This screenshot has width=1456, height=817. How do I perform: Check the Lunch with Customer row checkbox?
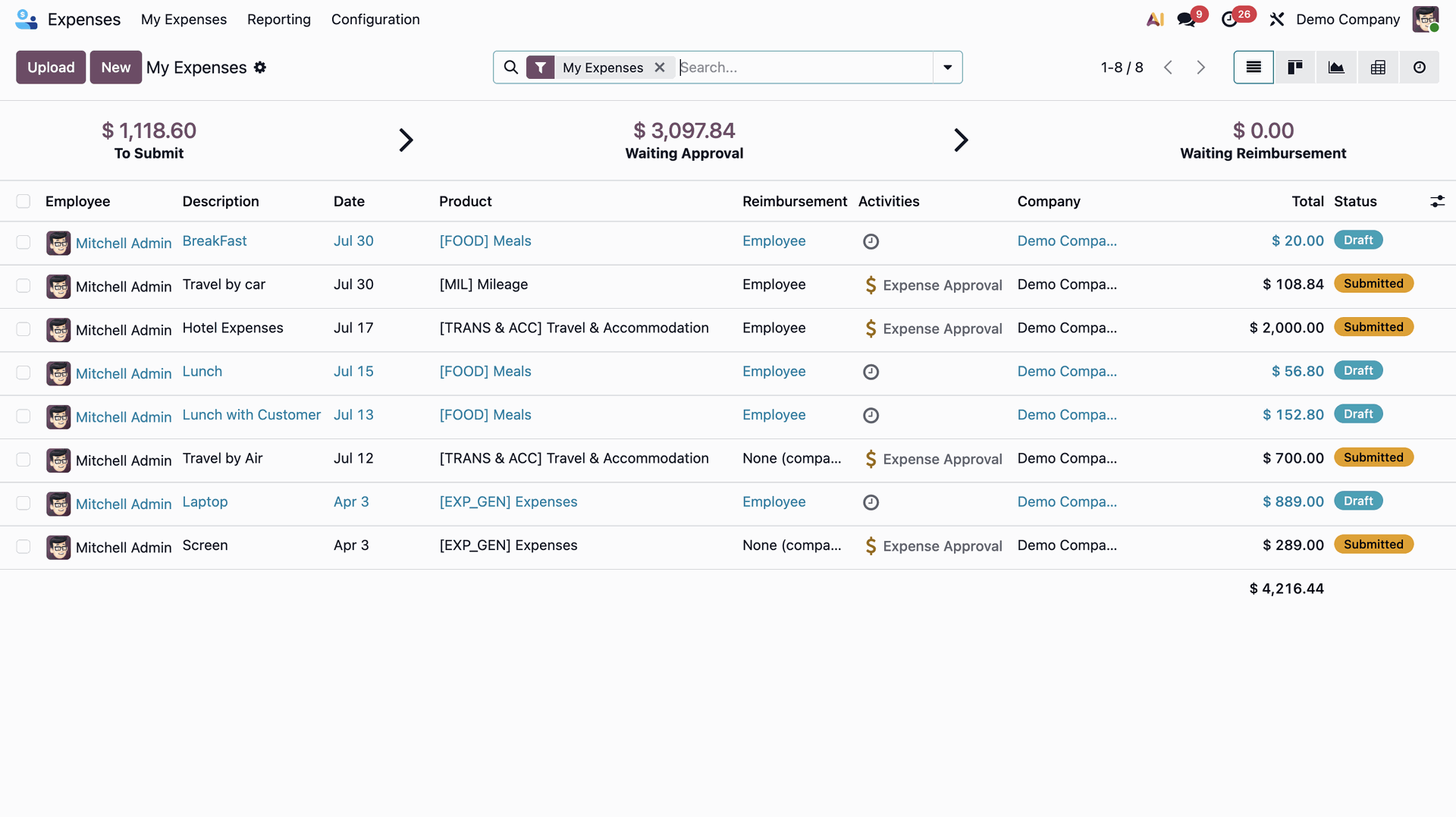[x=24, y=416]
